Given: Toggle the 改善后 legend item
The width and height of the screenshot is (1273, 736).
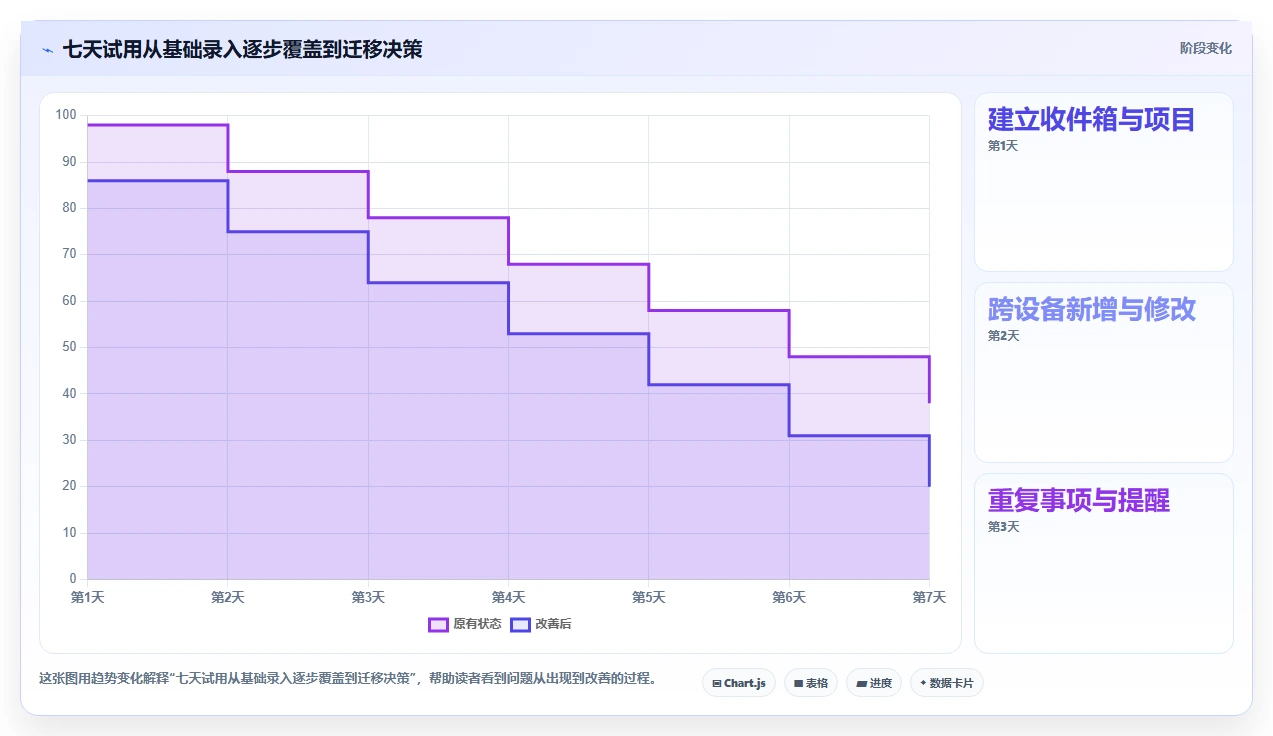Looking at the screenshot, I should click(541, 624).
